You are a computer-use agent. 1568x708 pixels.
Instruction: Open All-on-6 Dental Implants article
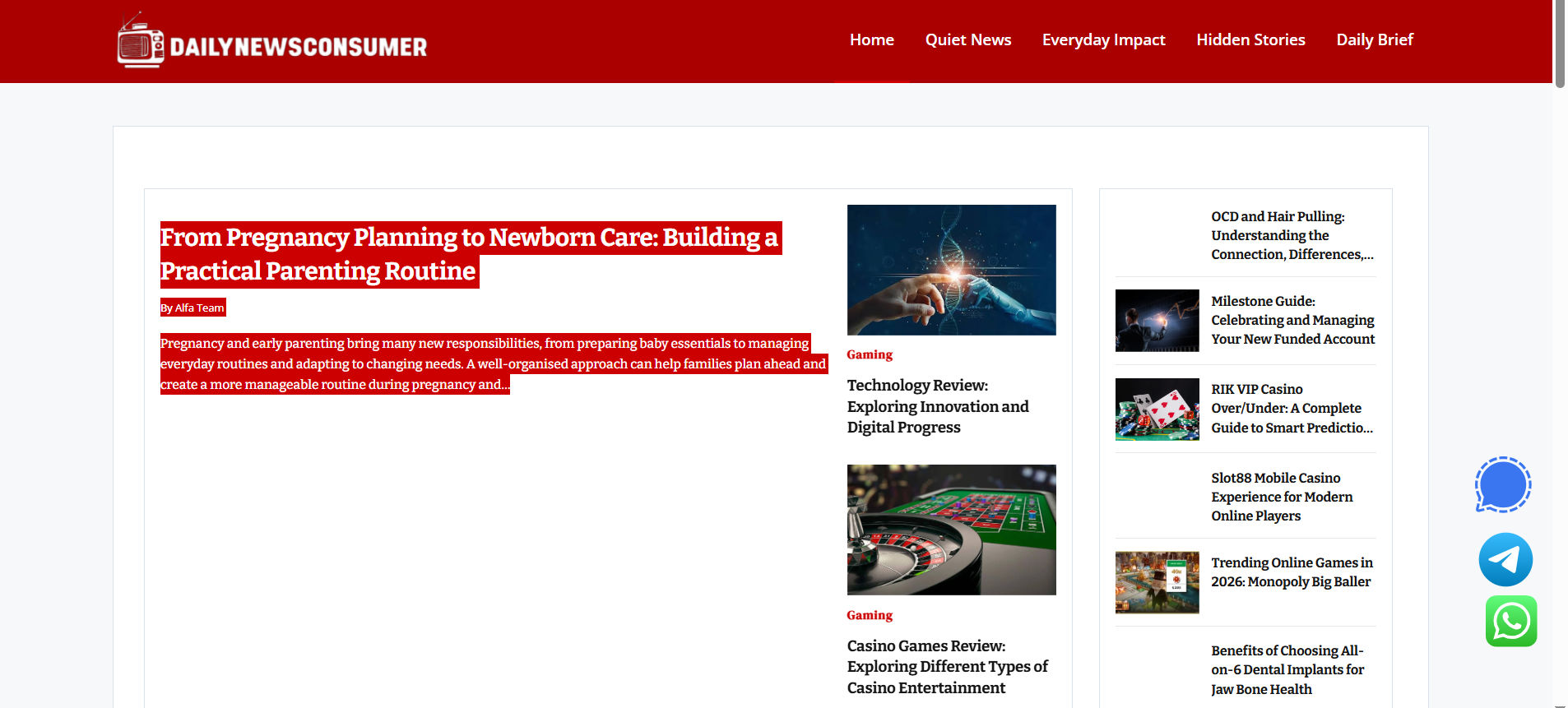1287,670
